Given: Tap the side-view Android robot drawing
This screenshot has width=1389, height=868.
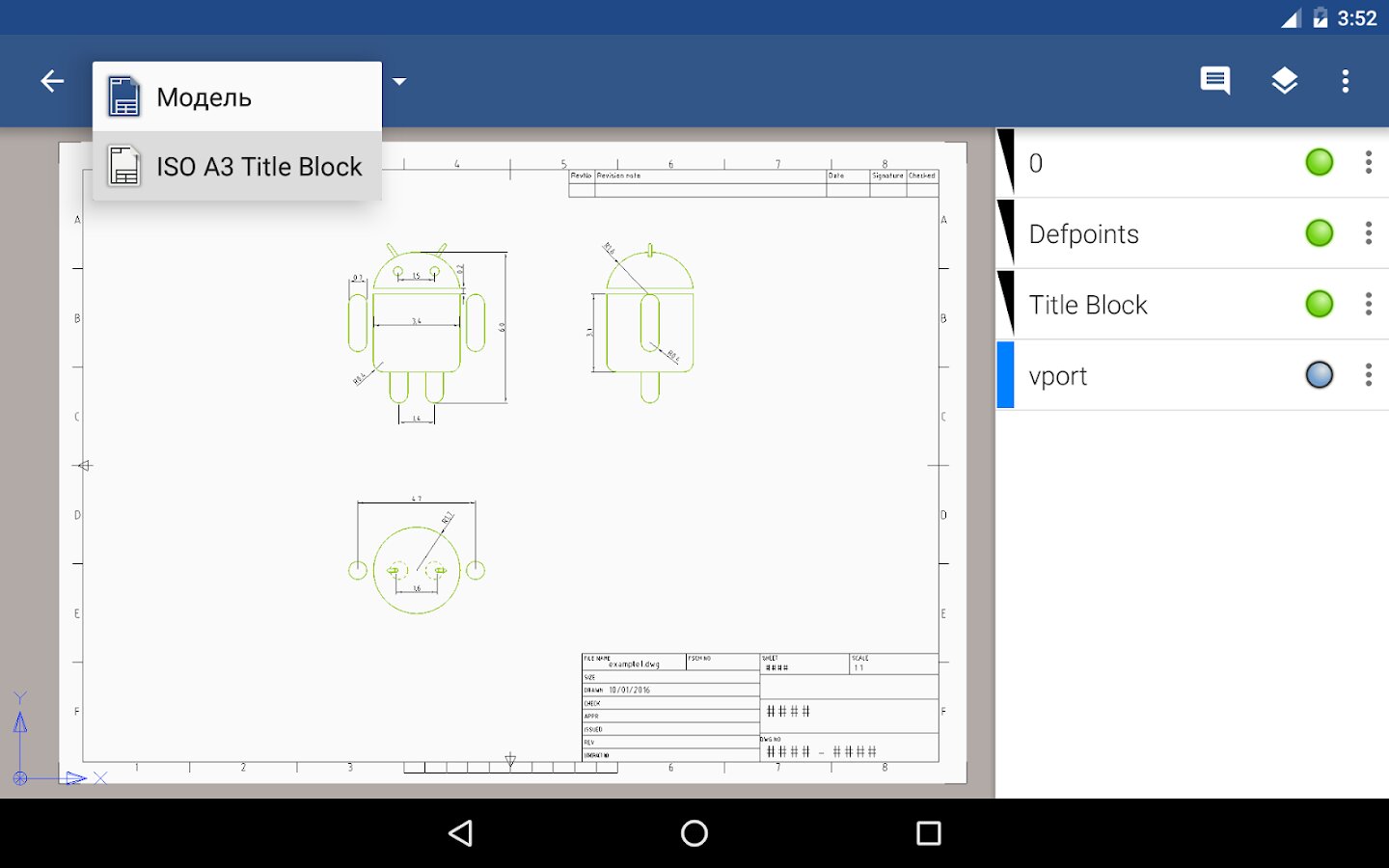Looking at the screenshot, I should click(x=649, y=324).
